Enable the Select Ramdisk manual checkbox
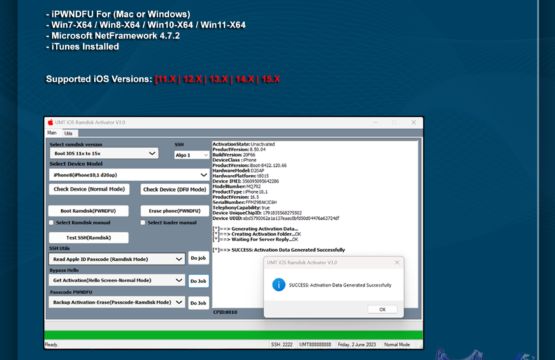 pos(51,223)
